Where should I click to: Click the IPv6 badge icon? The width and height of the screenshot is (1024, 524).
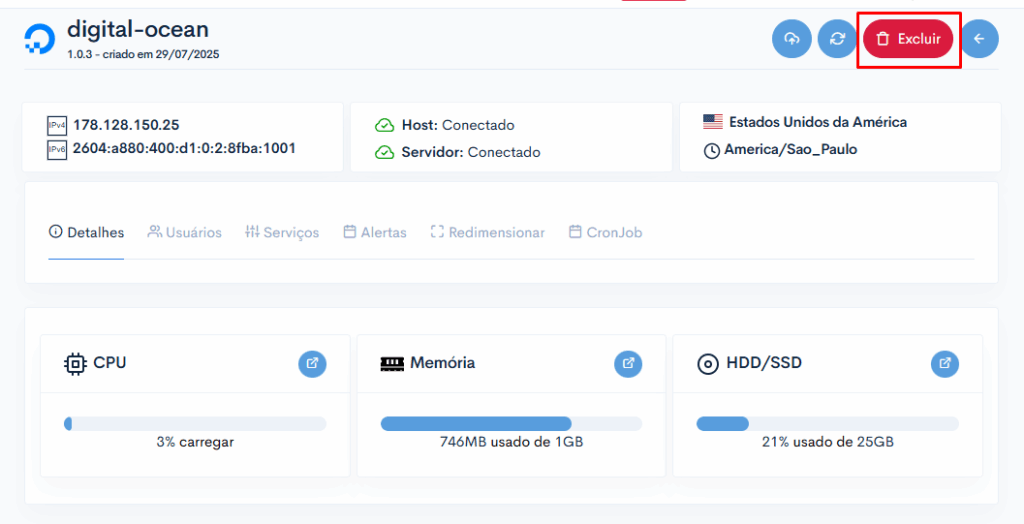click(57, 150)
